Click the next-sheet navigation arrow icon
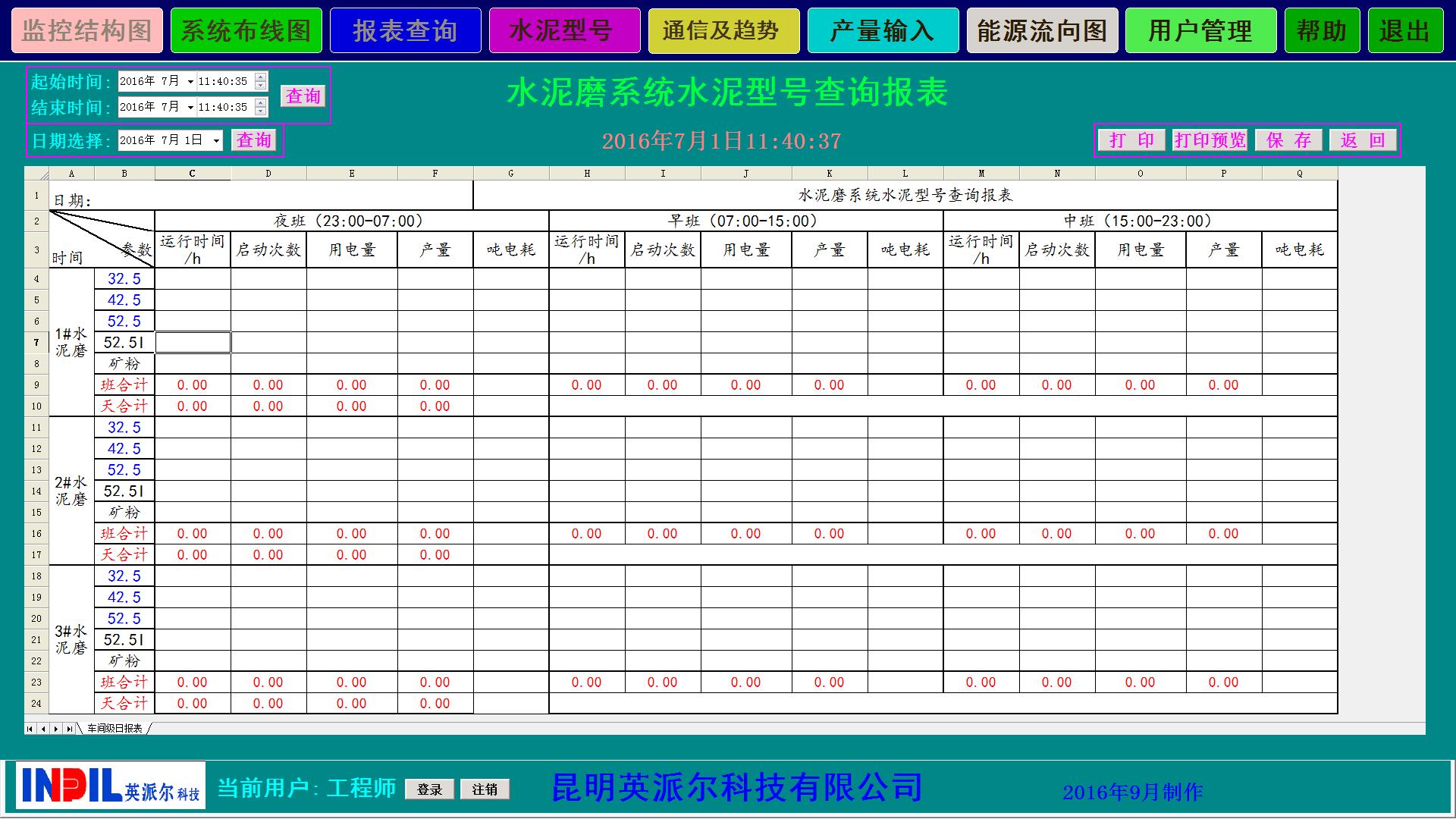 pyautogui.click(x=56, y=729)
